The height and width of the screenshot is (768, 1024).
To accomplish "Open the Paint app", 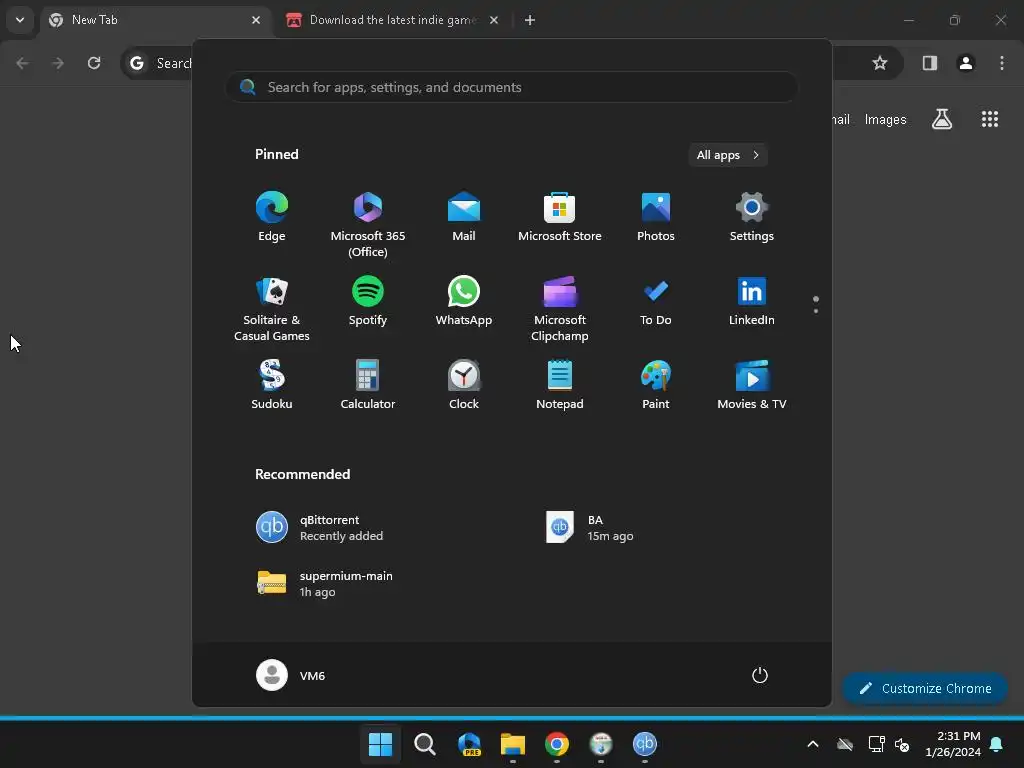I will point(656,385).
